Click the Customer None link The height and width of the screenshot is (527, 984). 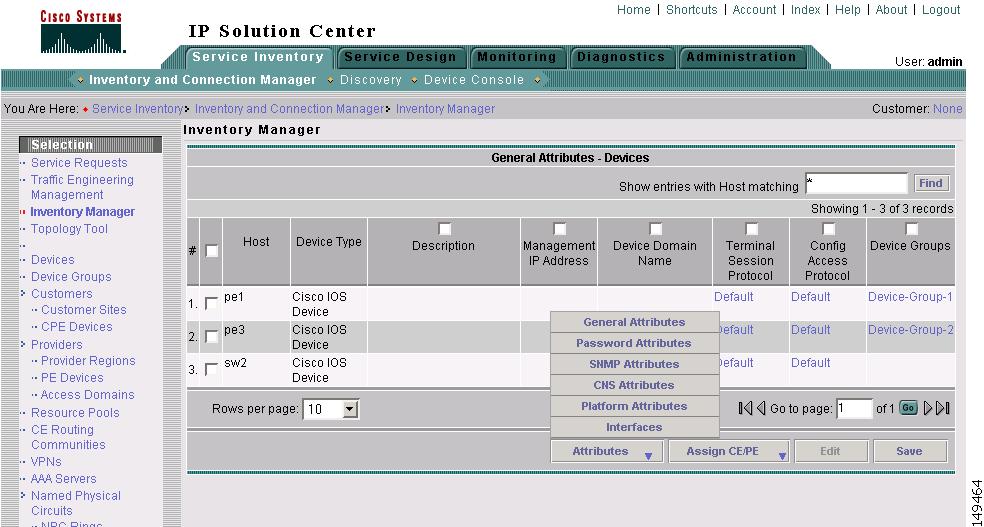click(x=948, y=109)
